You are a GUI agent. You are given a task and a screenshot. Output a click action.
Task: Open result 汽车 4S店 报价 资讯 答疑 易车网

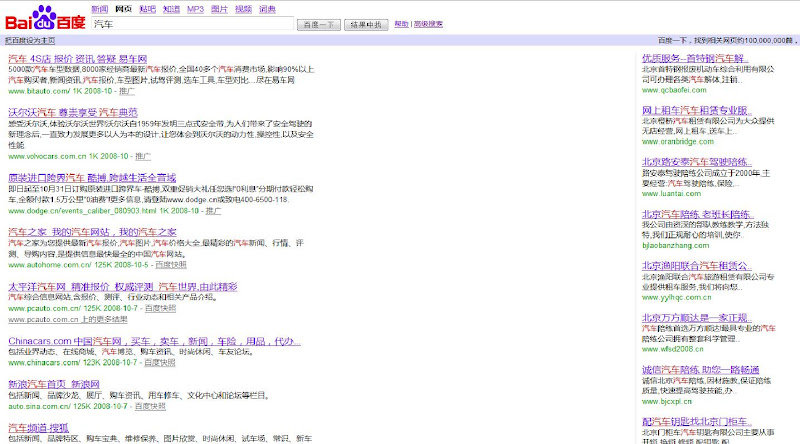pos(78,59)
